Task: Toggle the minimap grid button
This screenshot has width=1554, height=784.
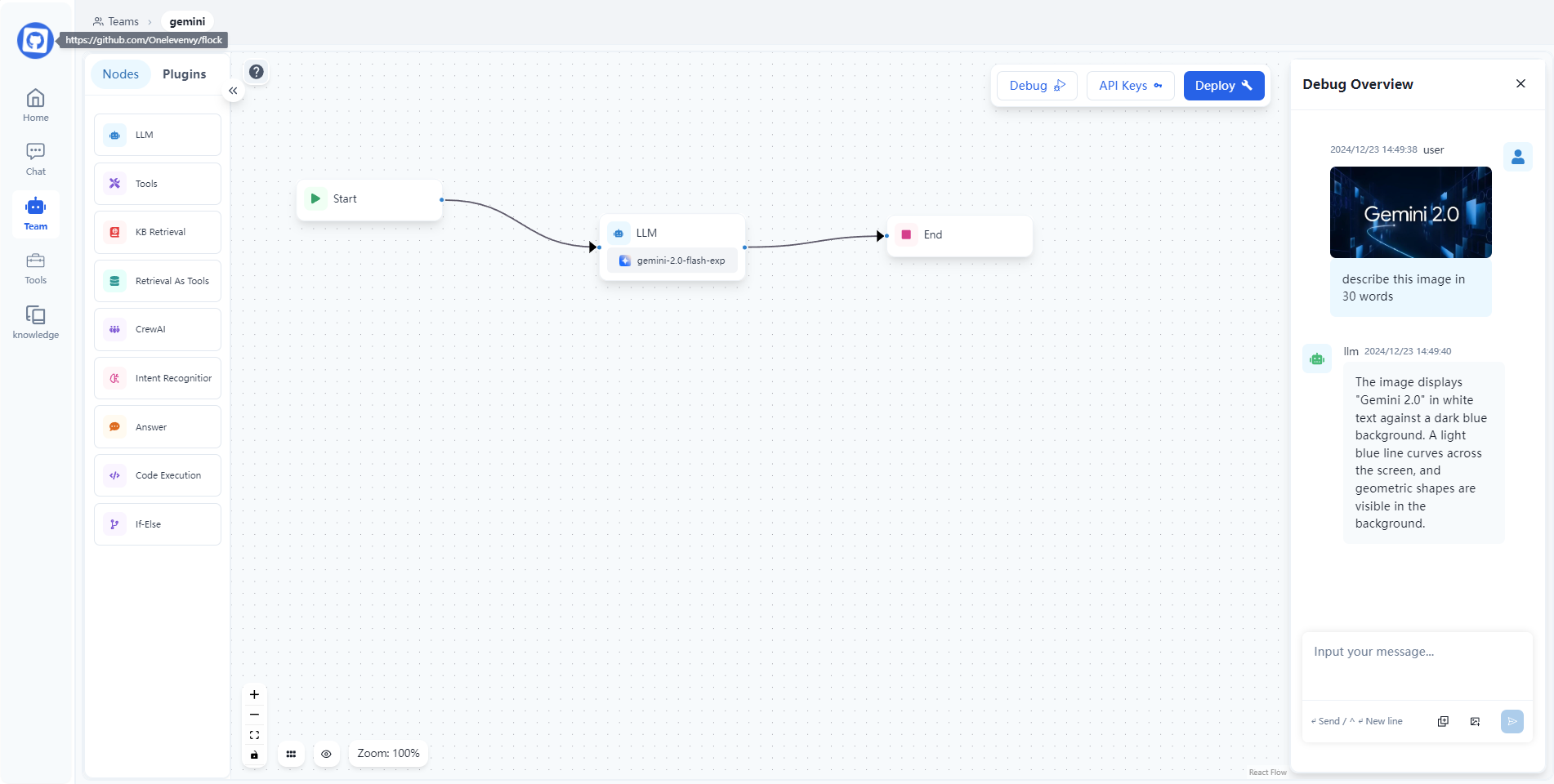Action: (x=291, y=754)
